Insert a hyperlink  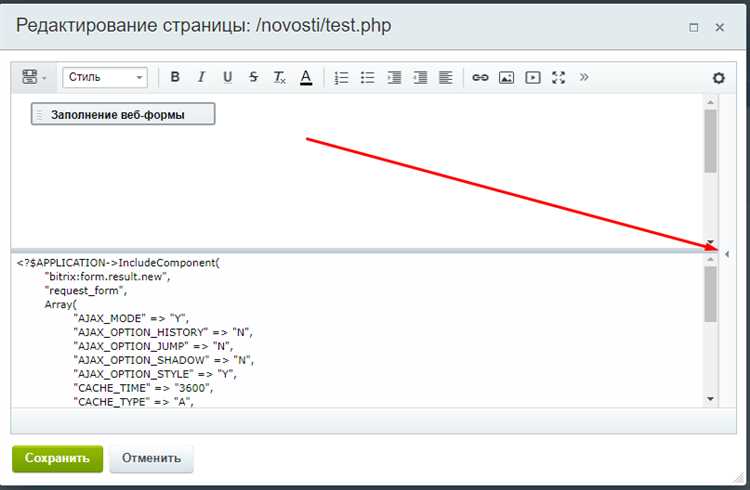click(480, 77)
